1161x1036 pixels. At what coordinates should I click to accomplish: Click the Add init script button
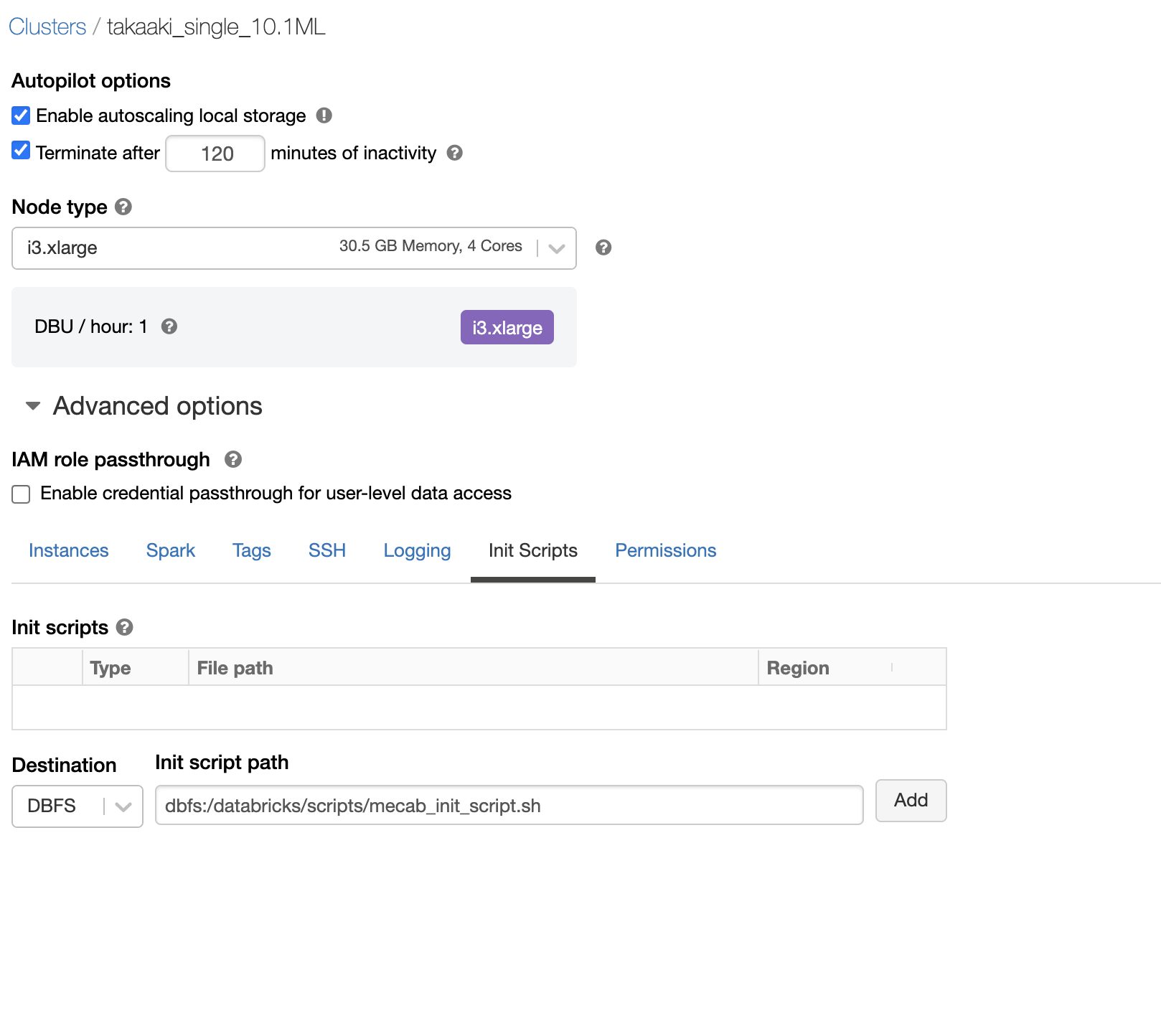(x=911, y=801)
